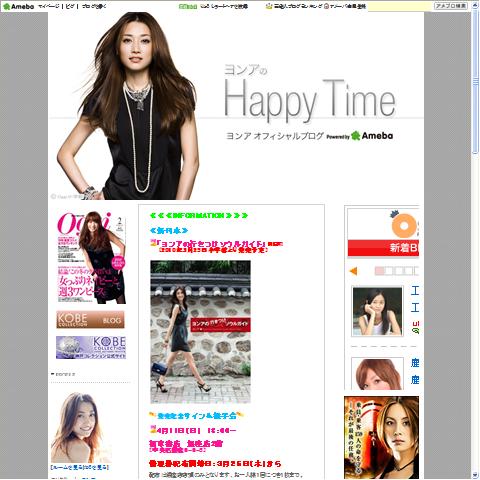Viewport: 480px width, 480px height.
Task: Click the red 新着 banner bar
Action: click(383, 248)
